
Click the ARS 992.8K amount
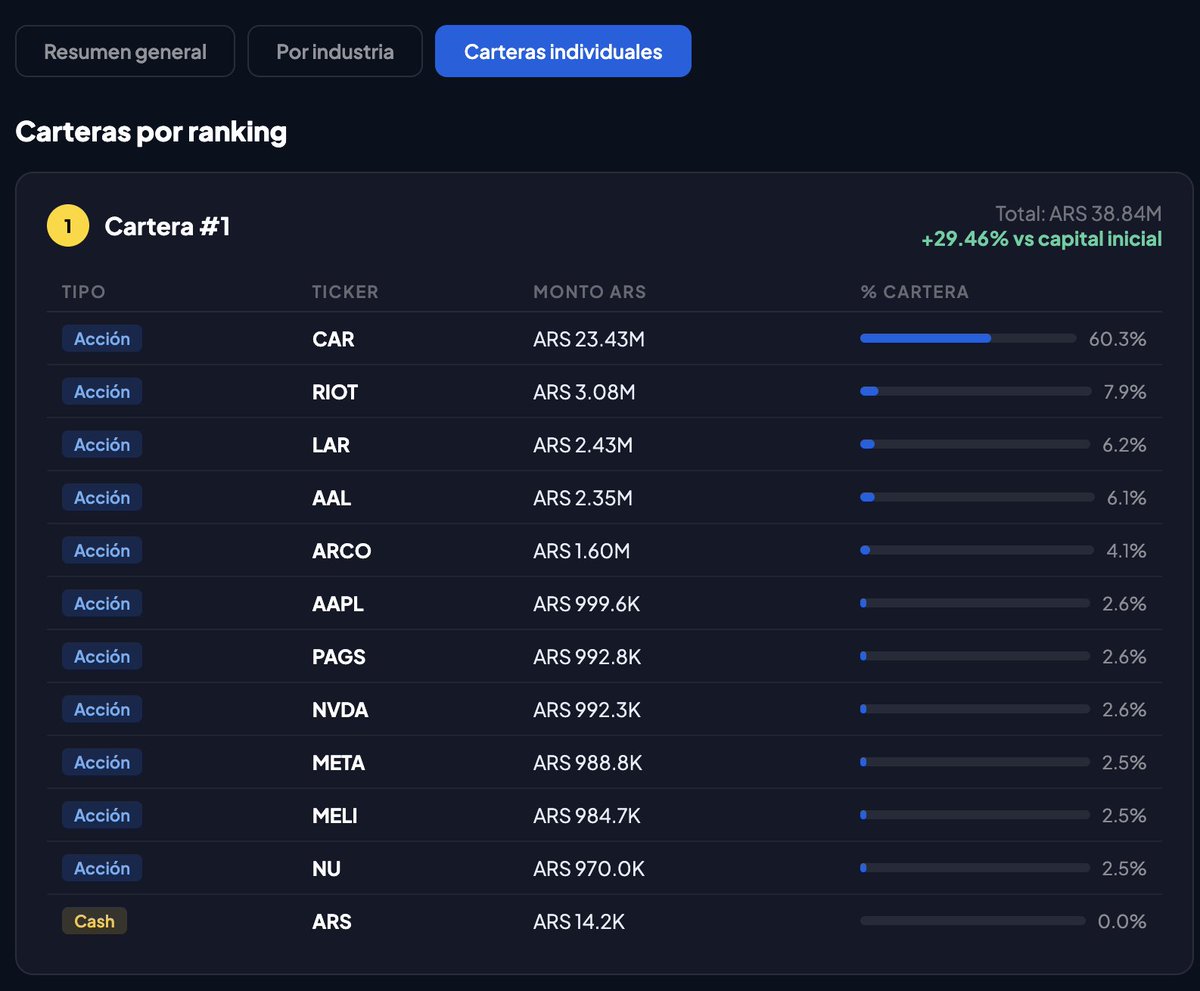587,657
